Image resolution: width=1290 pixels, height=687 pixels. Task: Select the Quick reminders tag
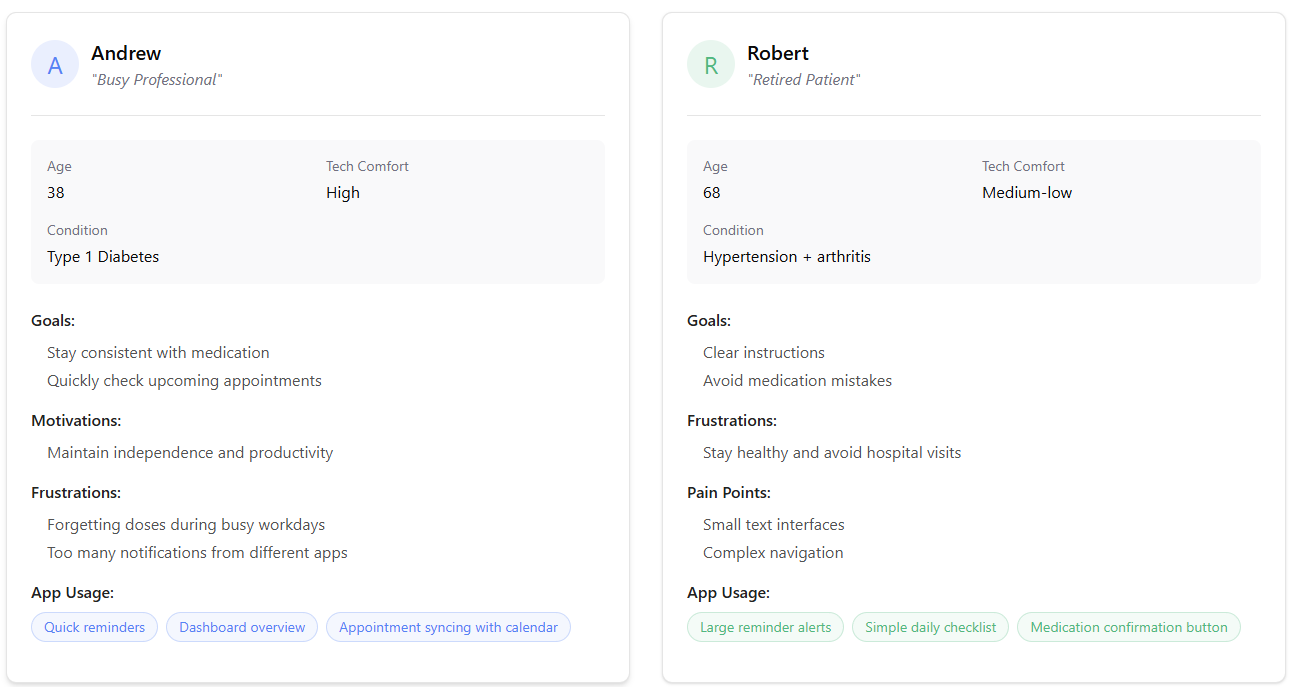(x=94, y=627)
